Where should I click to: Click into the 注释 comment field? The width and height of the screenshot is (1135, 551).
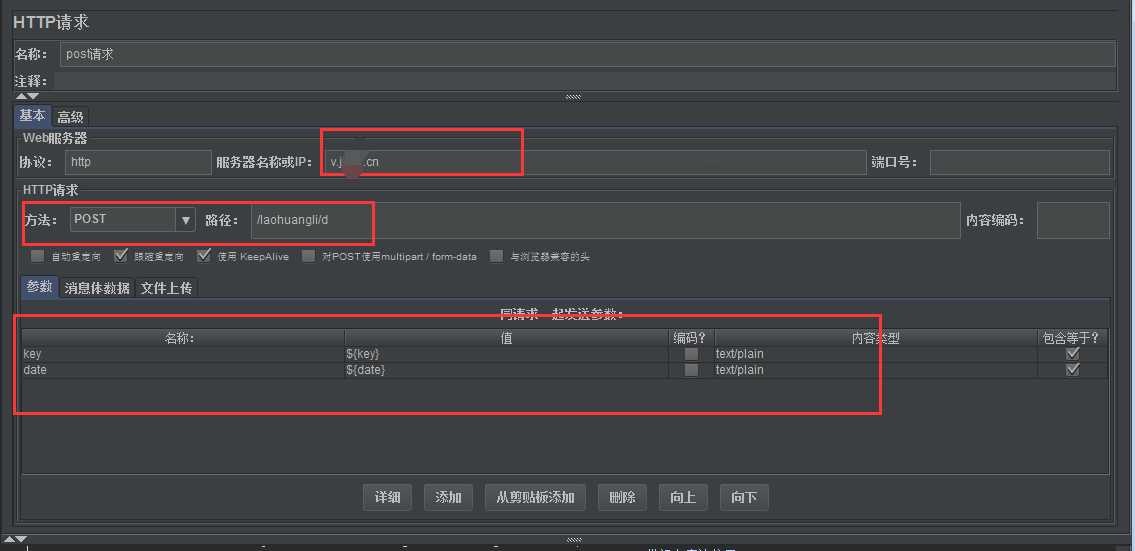(x=585, y=81)
